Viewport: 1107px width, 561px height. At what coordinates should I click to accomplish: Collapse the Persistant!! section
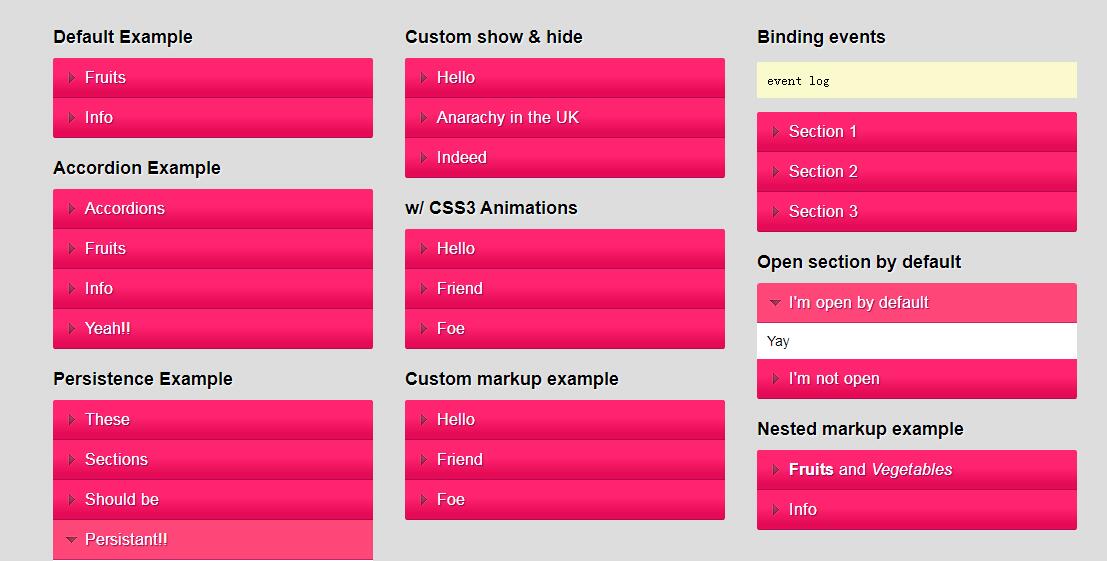point(212,540)
